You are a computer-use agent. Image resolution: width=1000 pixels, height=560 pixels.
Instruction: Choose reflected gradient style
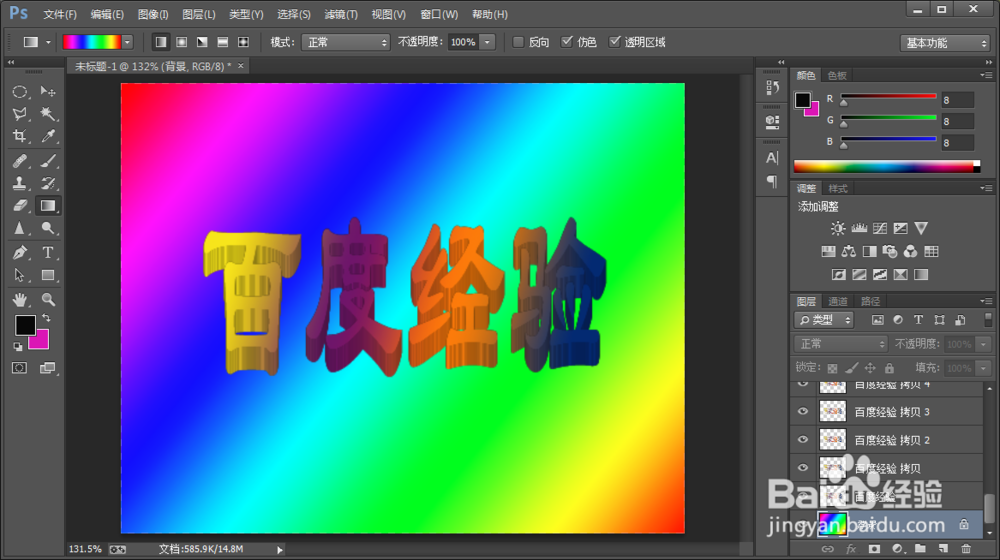click(x=223, y=42)
